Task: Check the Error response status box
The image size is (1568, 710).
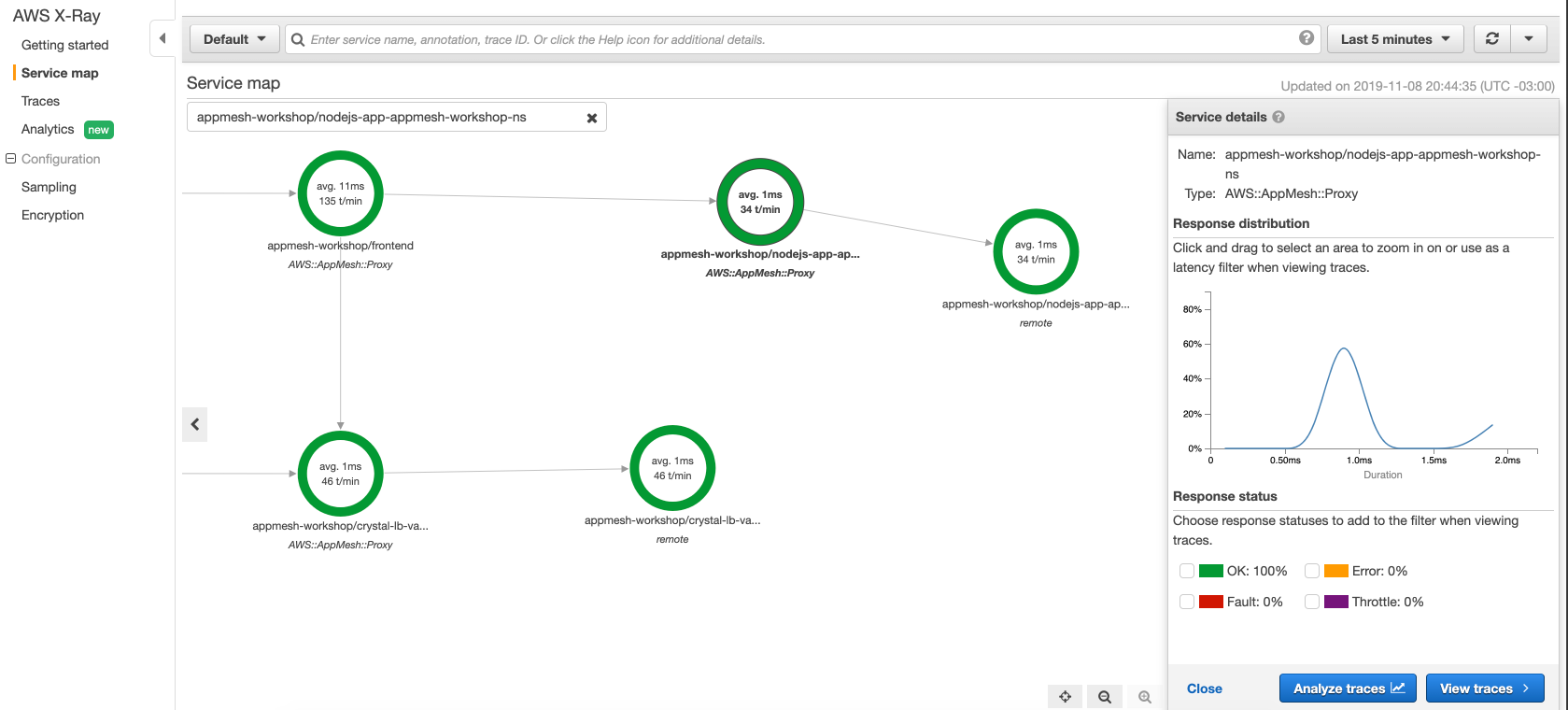Action: [x=1312, y=571]
